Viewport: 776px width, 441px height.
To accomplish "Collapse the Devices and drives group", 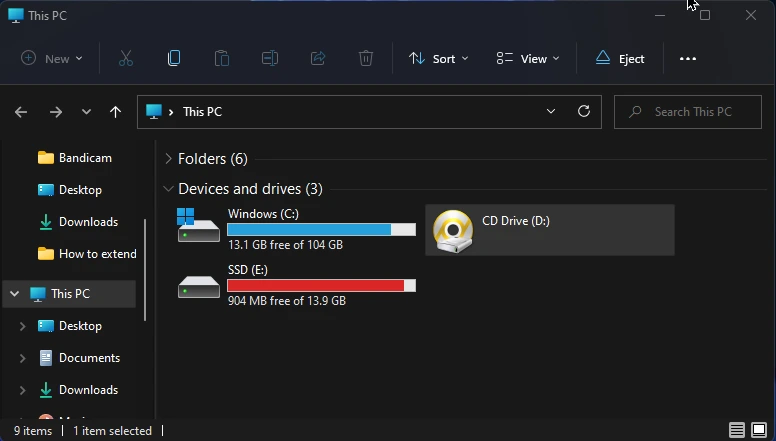I will click(168, 189).
